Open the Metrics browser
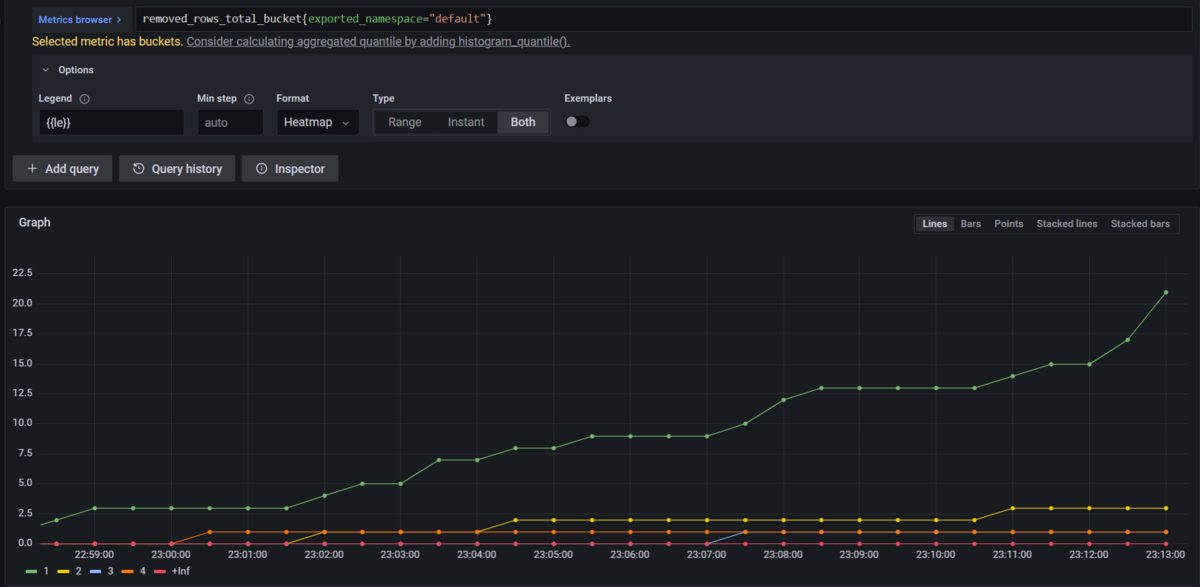1200x587 pixels. pyautogui.click(x=80, y=19)
